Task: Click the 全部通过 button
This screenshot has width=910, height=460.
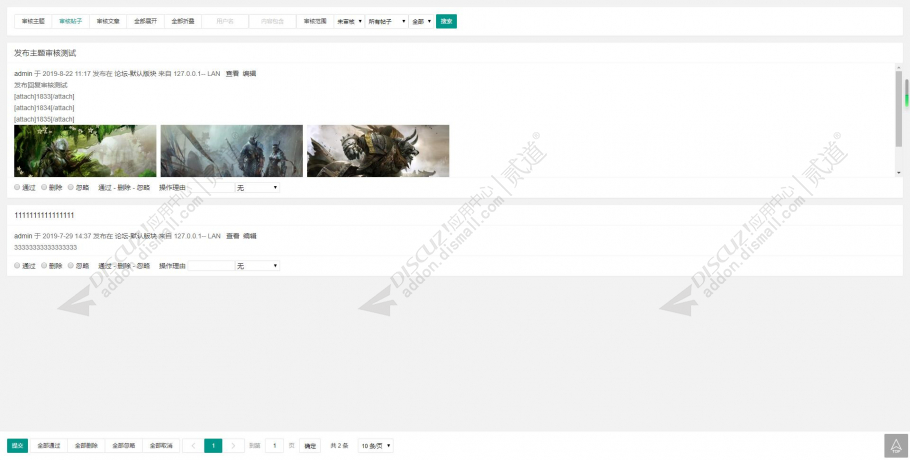Action: (x=49, y=445)
